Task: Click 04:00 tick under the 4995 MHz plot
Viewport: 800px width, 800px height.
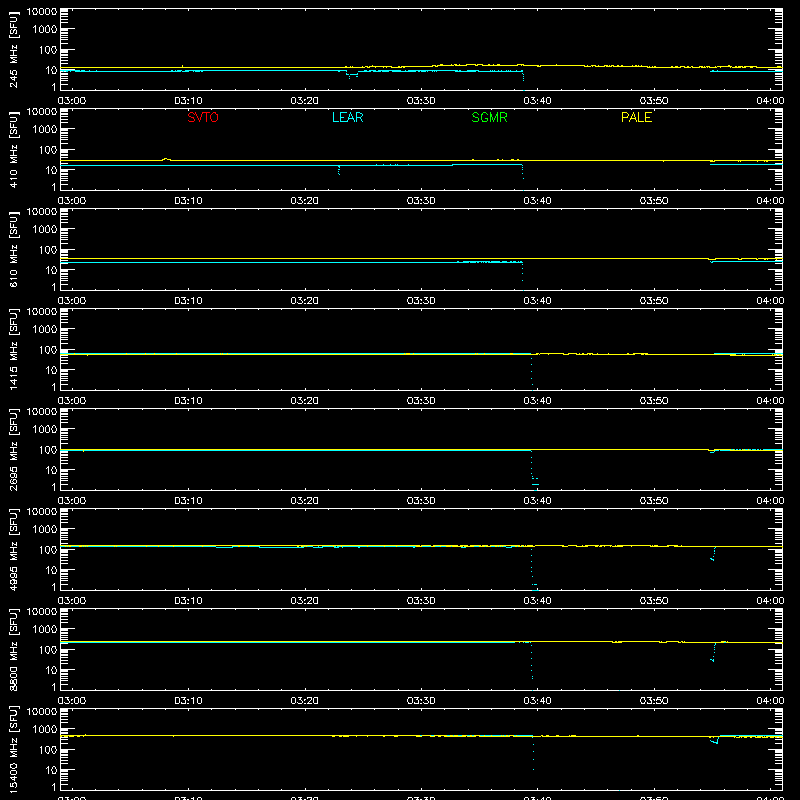Action: pos(770,601)
